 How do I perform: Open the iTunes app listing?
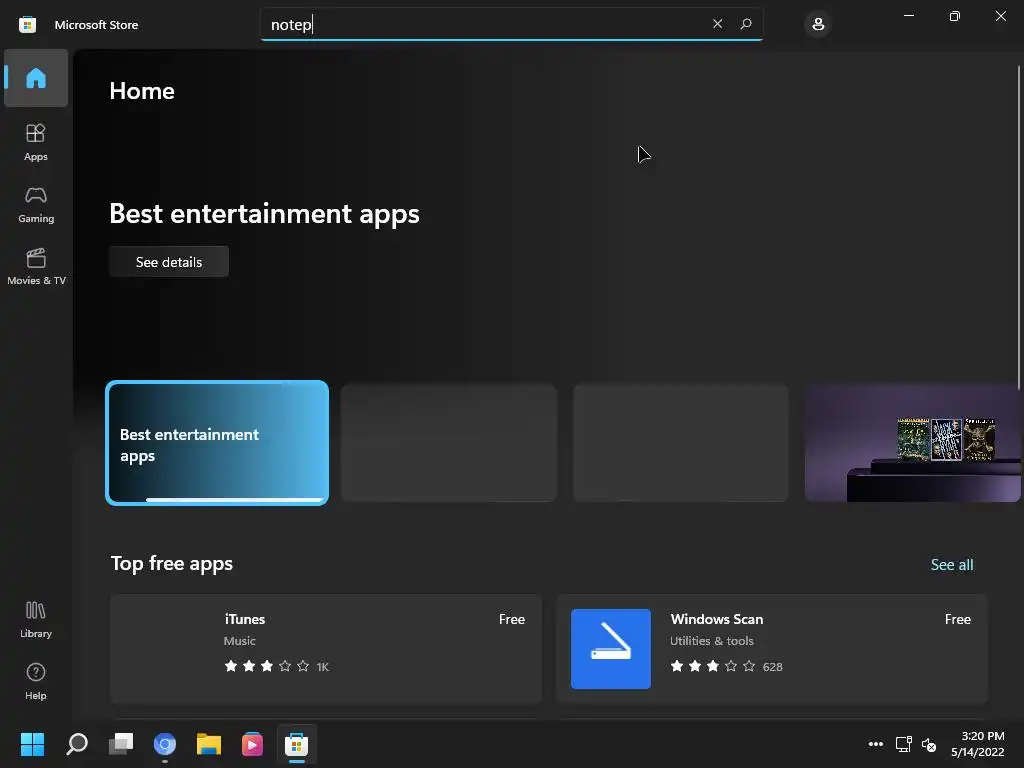pyautogui.click(x=325, y=648)
